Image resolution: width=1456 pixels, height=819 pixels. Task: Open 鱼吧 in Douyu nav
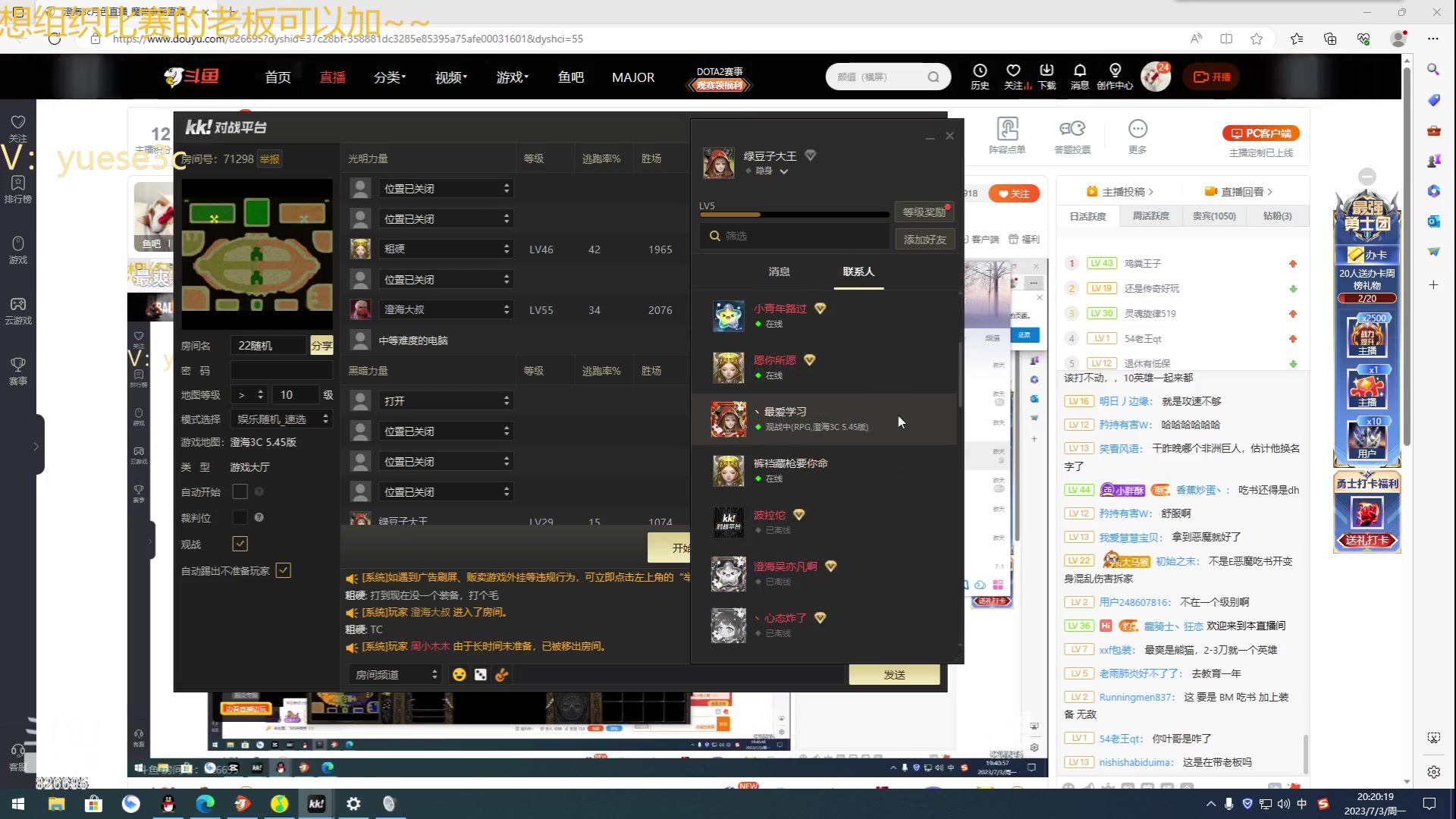(x=571, y=77)
